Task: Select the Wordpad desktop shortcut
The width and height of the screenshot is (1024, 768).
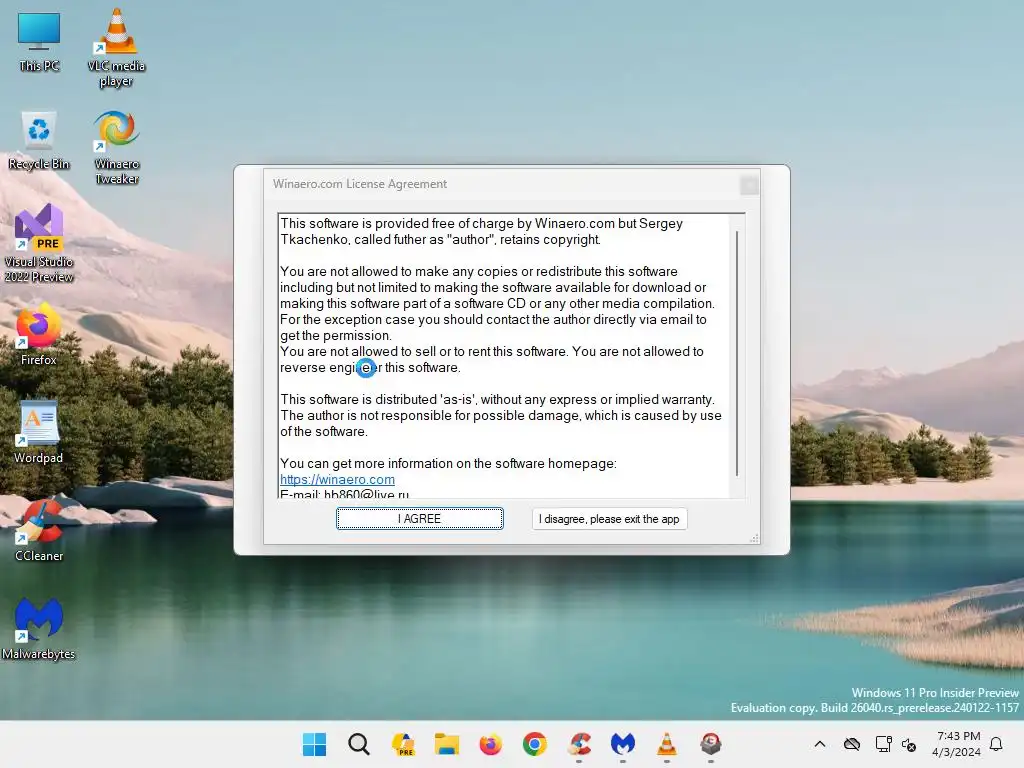Action: [x=39, y=432]
